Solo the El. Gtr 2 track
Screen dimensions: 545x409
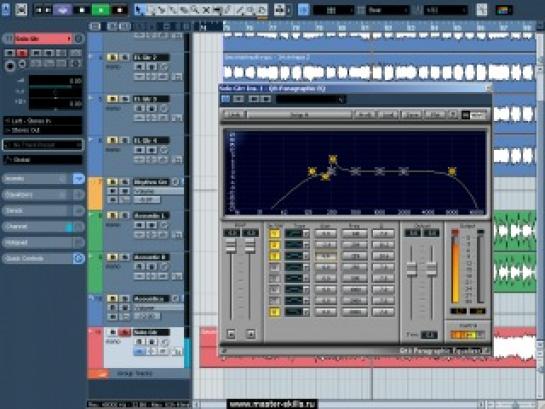(124, 57)
